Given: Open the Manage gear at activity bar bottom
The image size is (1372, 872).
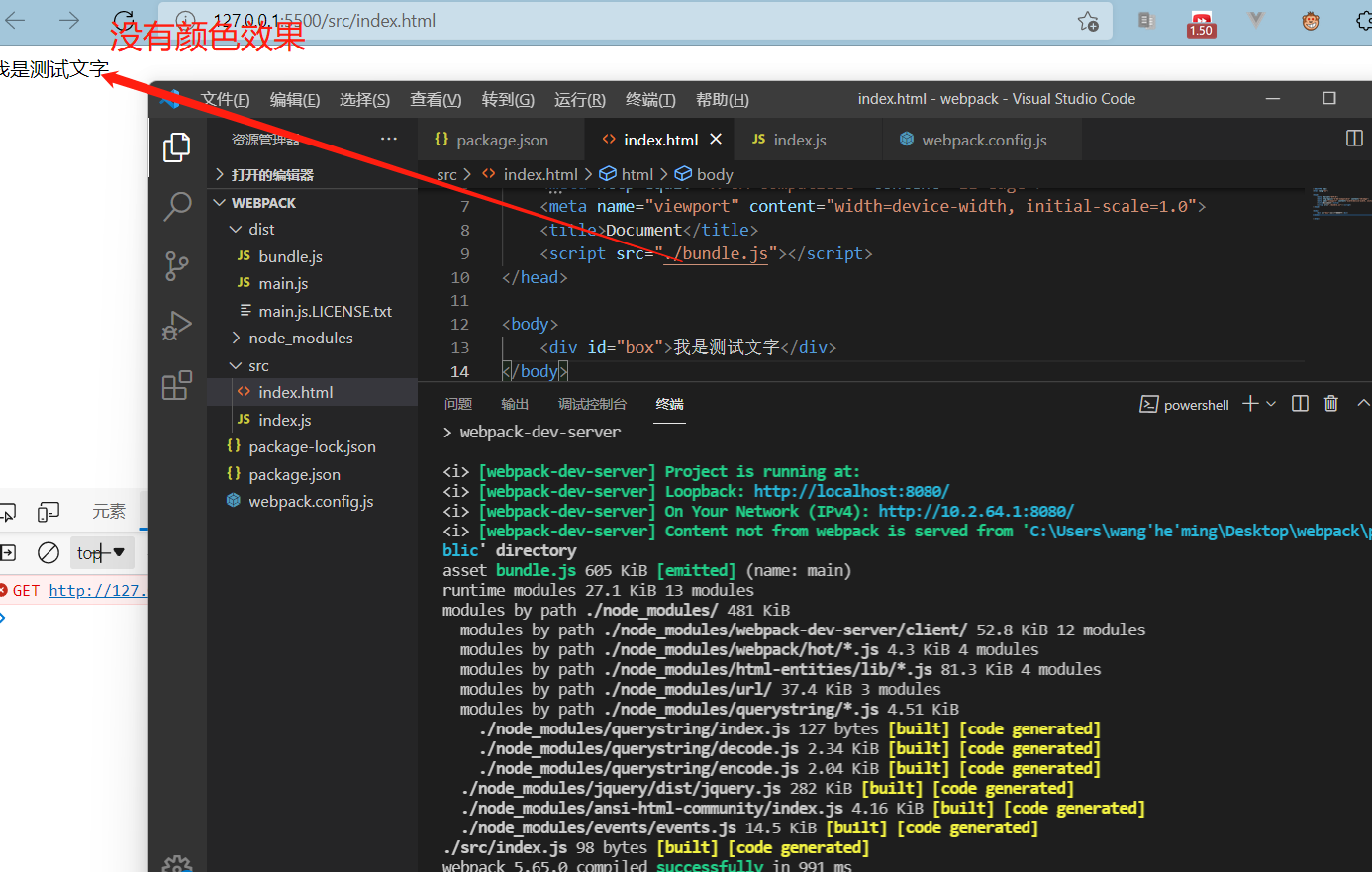Looking at the screenshot, I should [177, 864].
